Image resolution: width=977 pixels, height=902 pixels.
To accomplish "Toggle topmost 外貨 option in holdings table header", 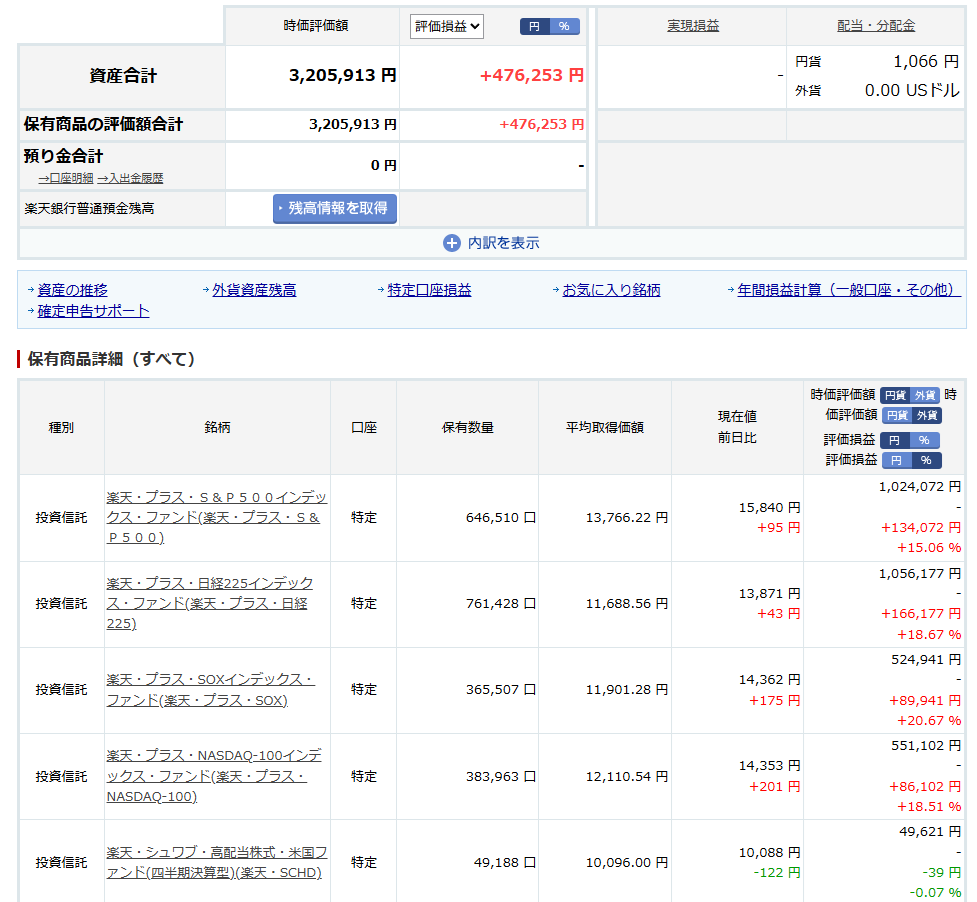I will pos(925,395).
